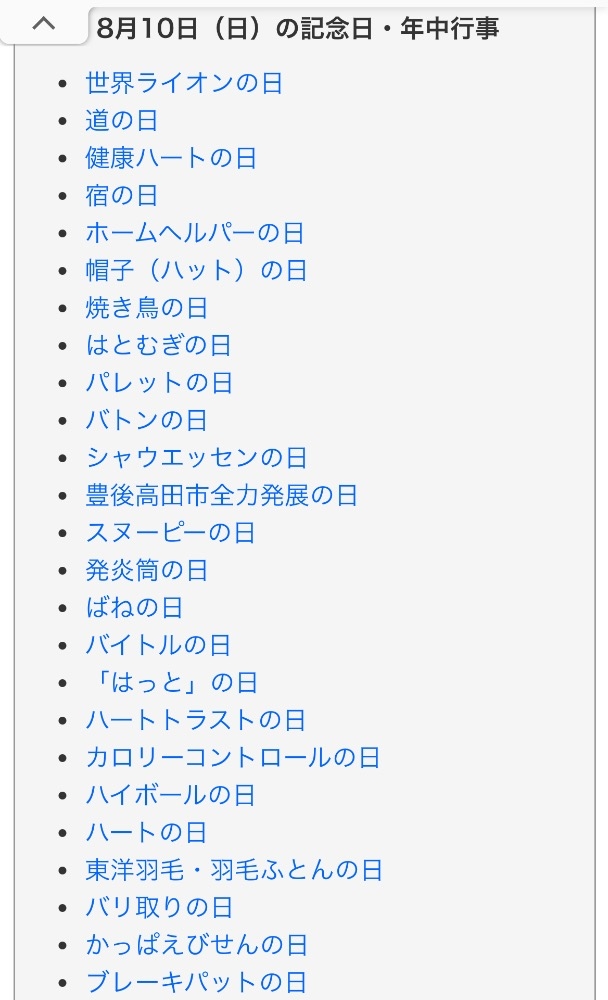Open the シャウエッセンの日 link
608x1000 pixels.
point(196,458)
